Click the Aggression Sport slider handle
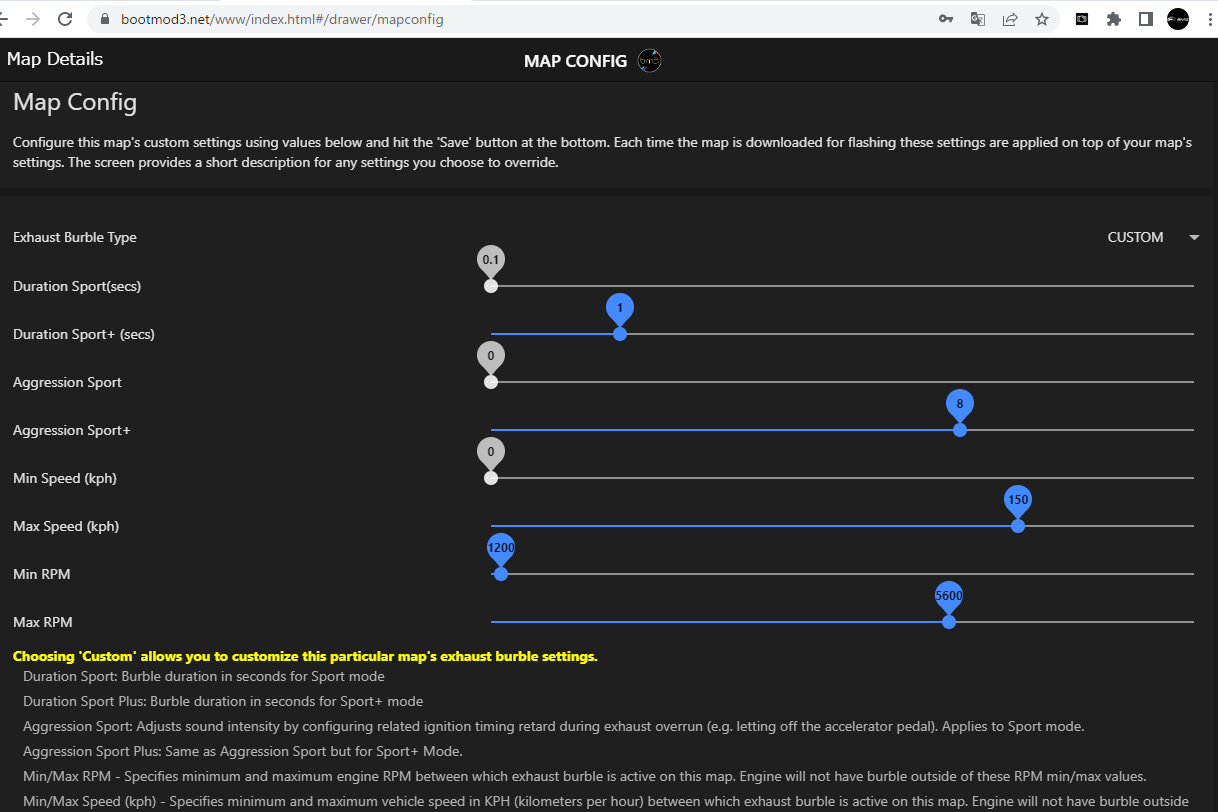Viewport: 1218px width, 812px height. [x=491, y=382]
